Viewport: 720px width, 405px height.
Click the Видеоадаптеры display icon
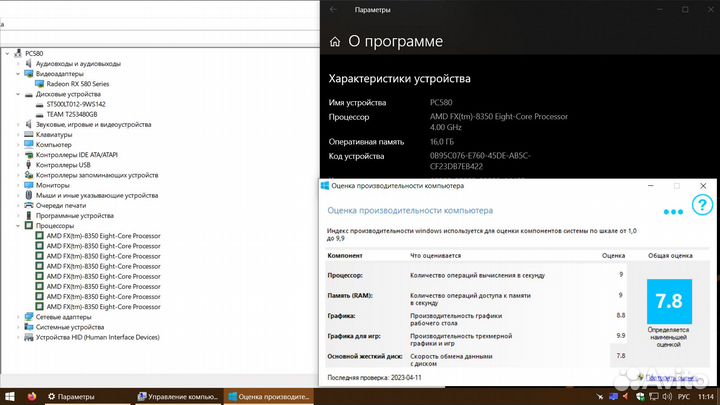point(28,73)
